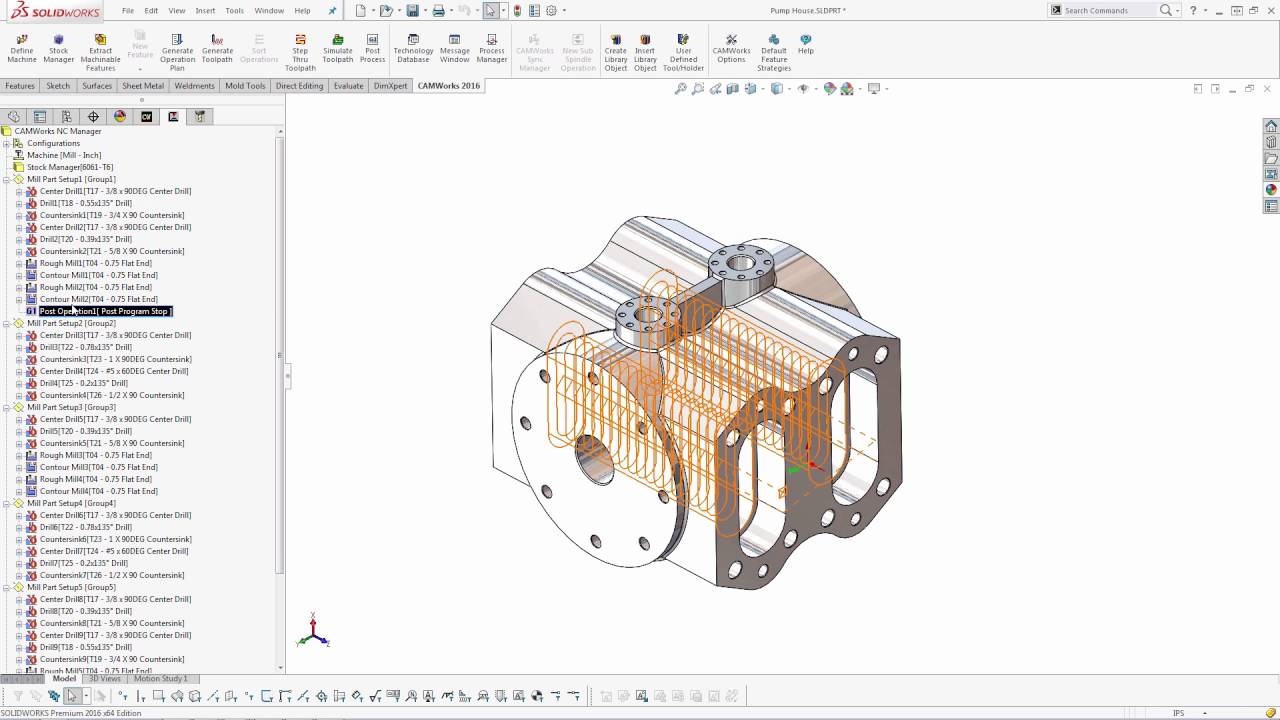The image size is (1280, 720).
Task: Click the Print icon in top toolbar
Action: (438, 10)
